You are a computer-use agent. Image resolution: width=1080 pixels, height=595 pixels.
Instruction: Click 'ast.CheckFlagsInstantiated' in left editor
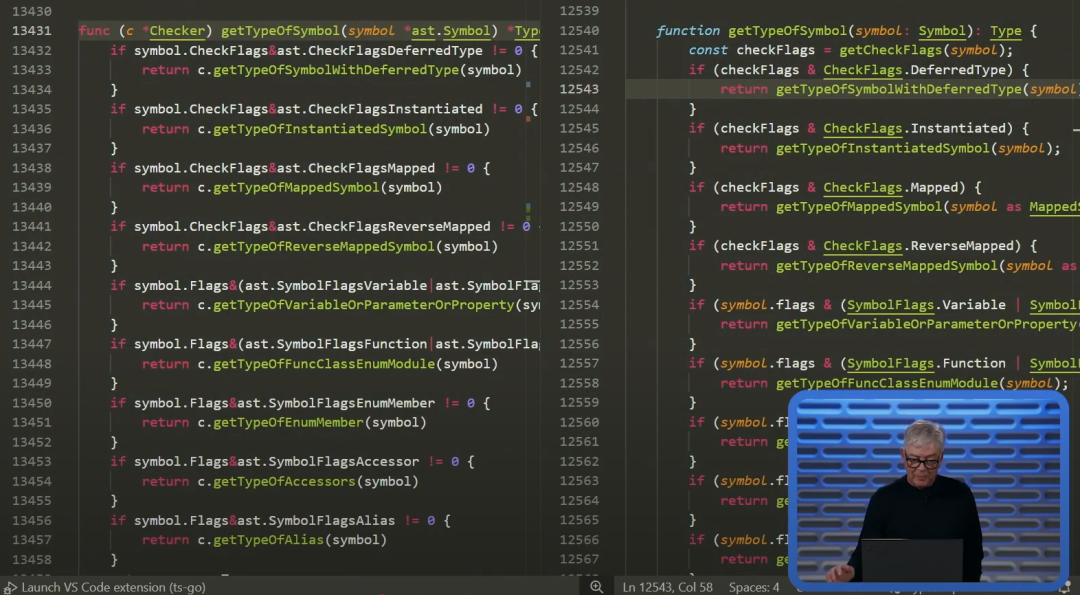(x=380, y=109)
